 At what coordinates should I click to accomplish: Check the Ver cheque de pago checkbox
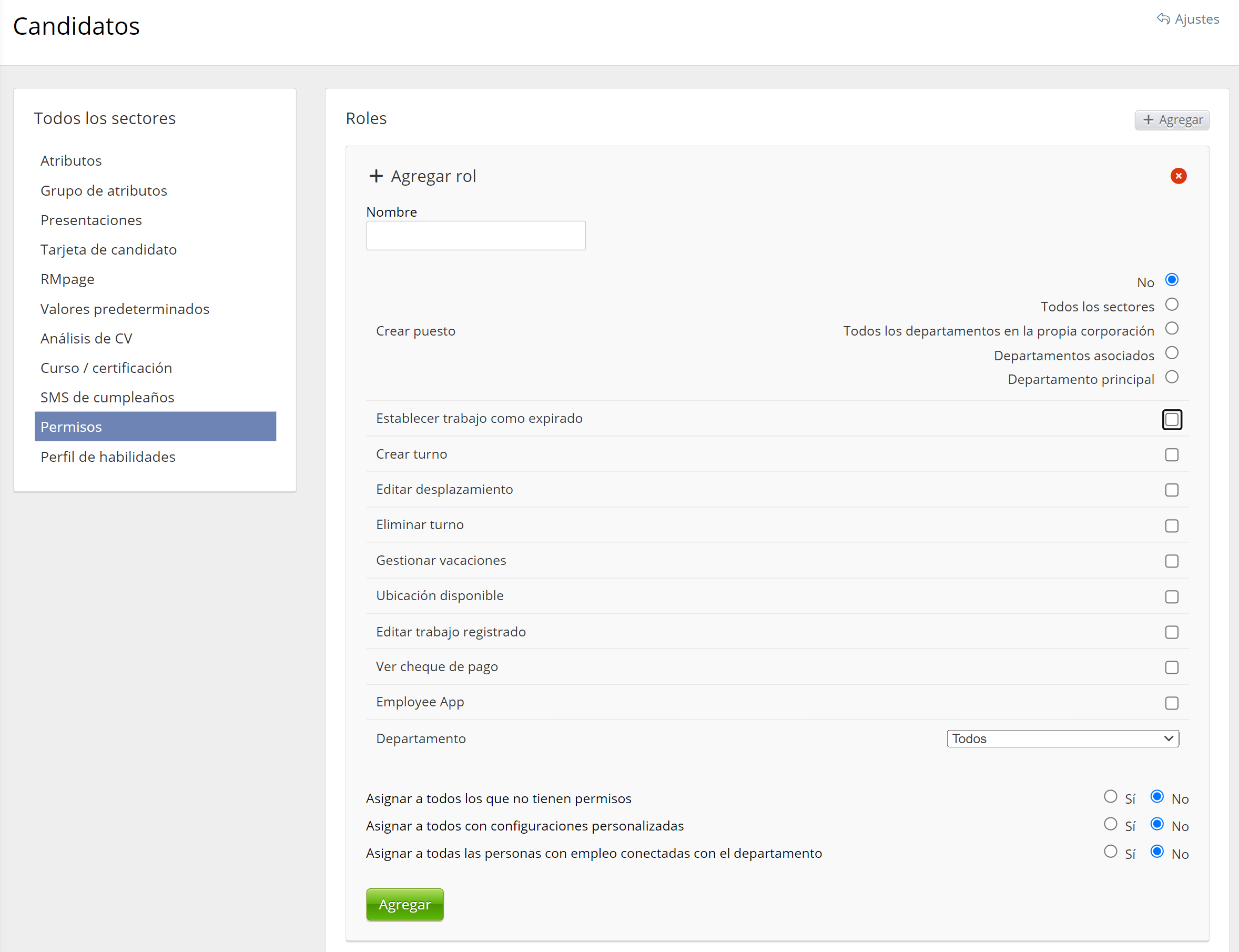[x=1171, y=667]
